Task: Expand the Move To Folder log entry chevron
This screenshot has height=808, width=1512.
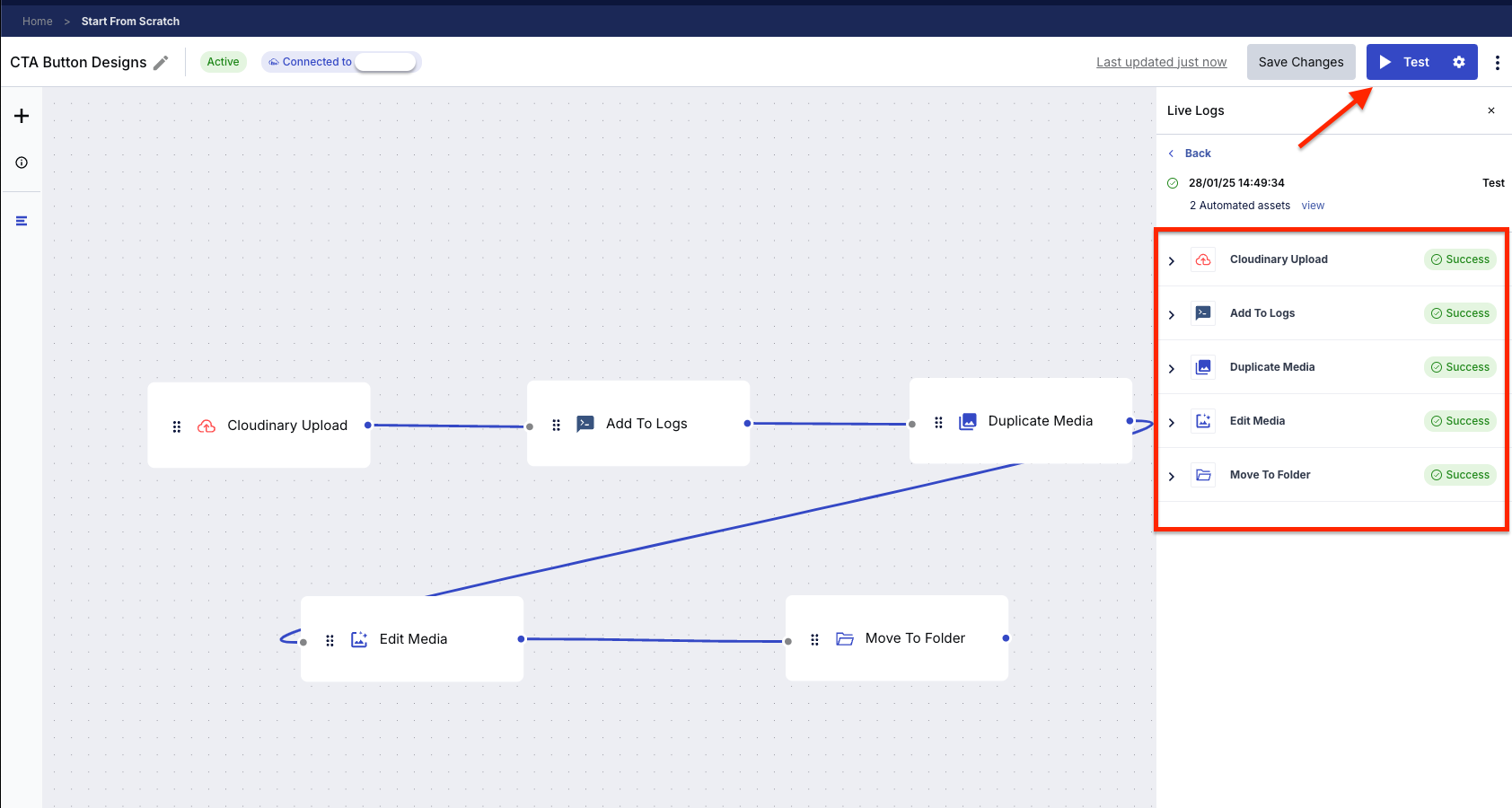Action: (x=1172, y=476)
